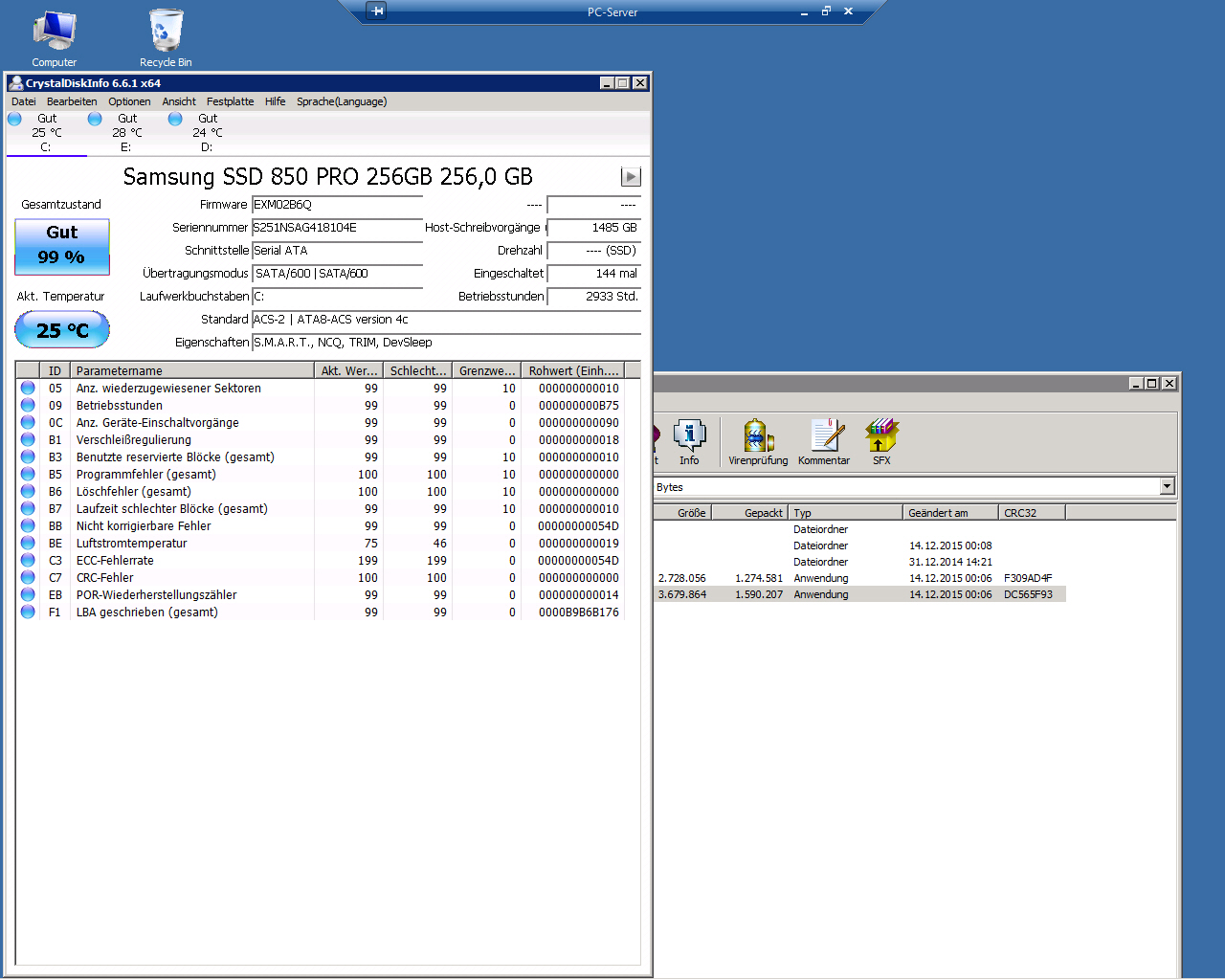1225x980 pixels.
Task: Open the Sprache(Language) menu
Action: coord(342,101)
